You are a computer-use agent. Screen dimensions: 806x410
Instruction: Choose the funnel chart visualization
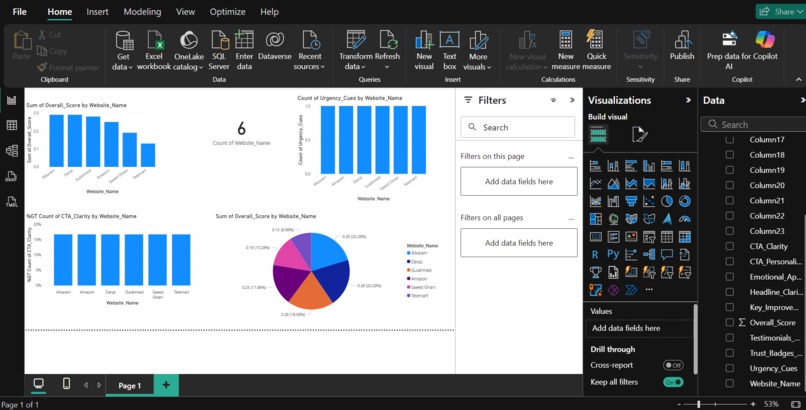pos(631,201)
